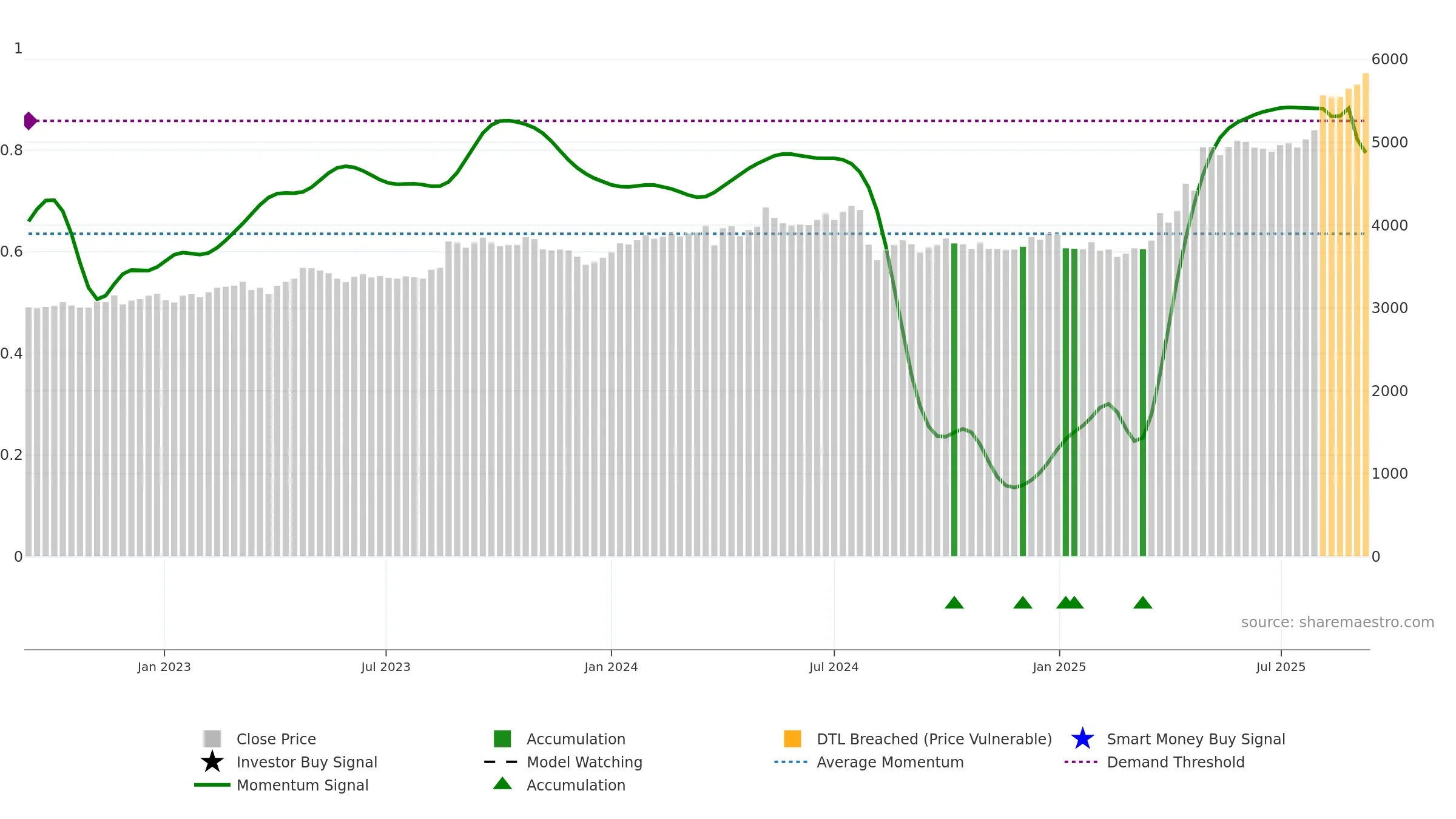The width and height of the screenshot is (1456, 819).
Task: Click the last accumulation triangle marker
Action: [1143, 602]
